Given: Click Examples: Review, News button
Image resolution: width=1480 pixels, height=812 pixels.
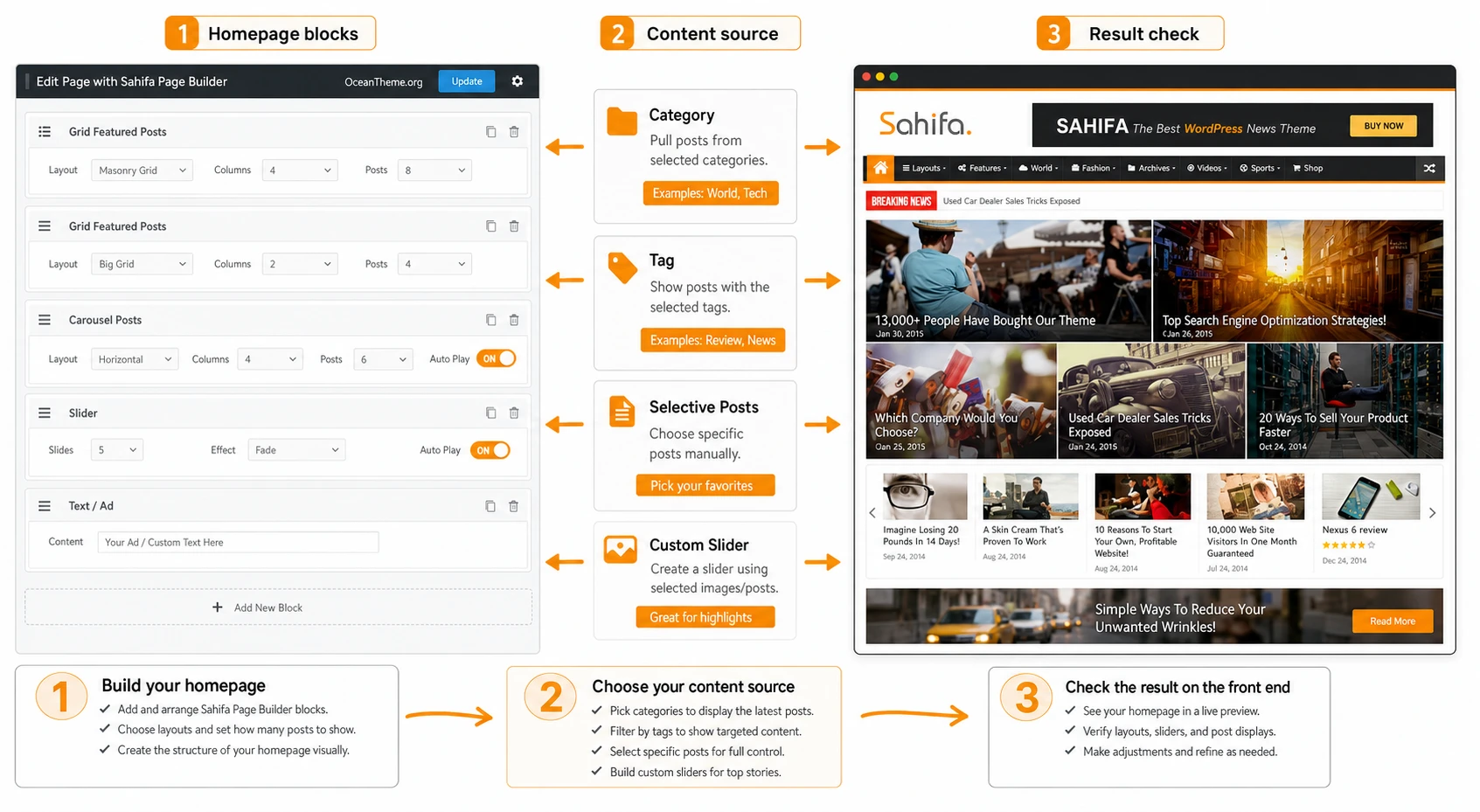Looking at the screenshot, I should [x=712, y=340].
